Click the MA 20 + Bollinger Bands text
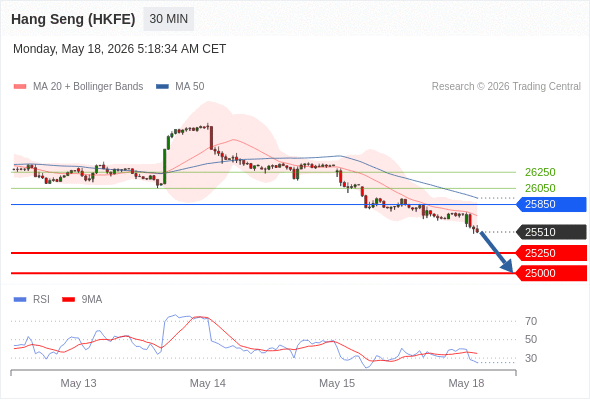 click(x=88, y=87)
